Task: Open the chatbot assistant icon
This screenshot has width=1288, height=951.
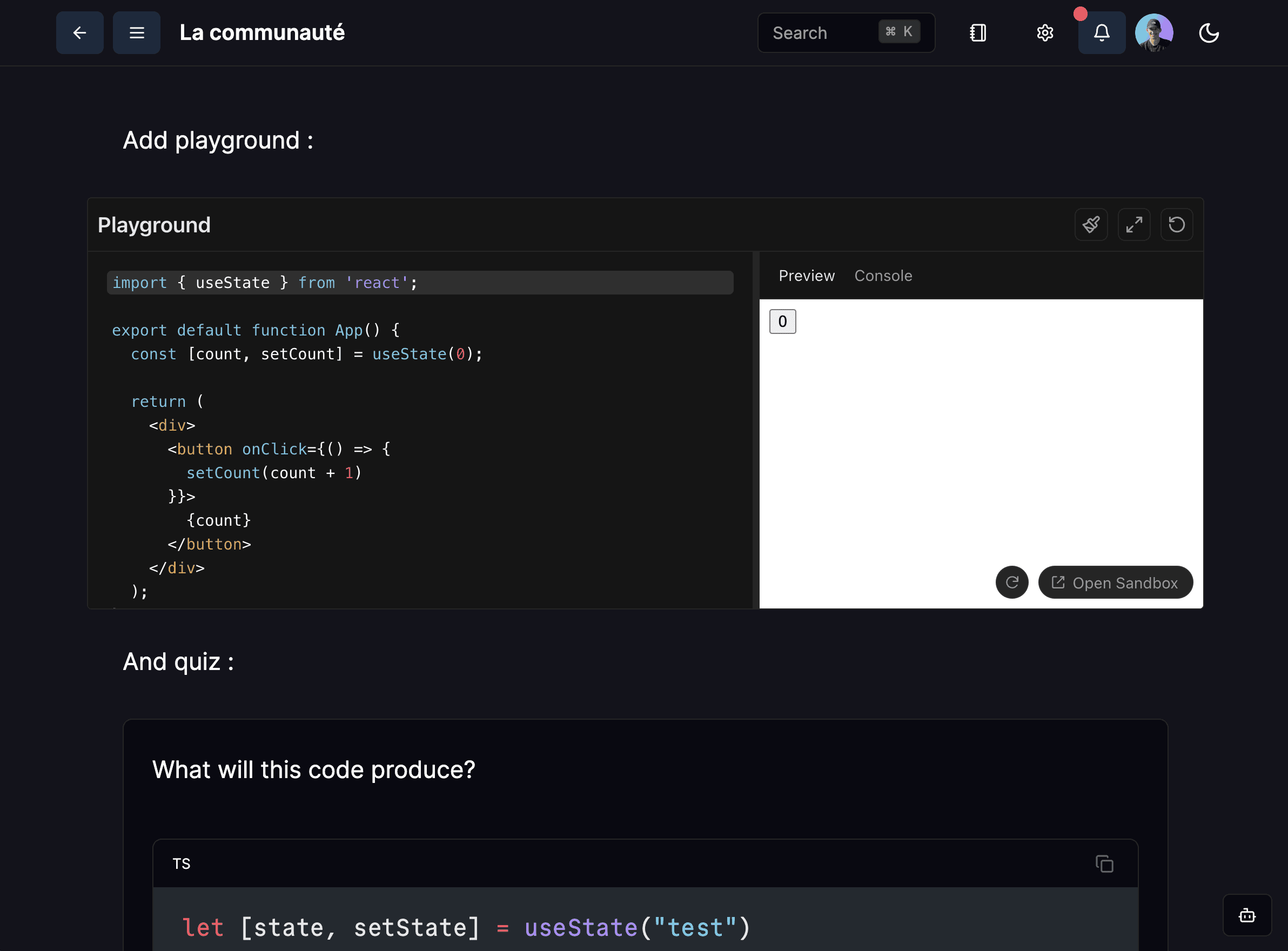Action: pos(1246,915)
